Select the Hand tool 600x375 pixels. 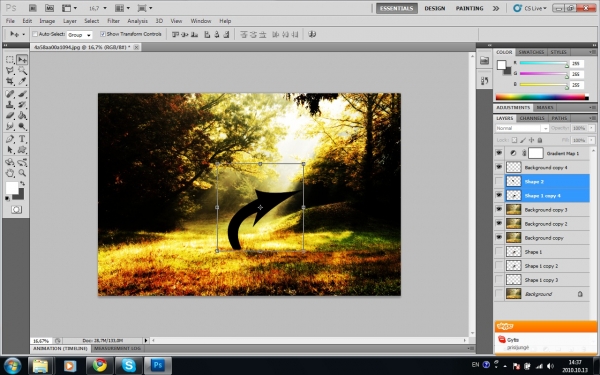pos(10,173)
